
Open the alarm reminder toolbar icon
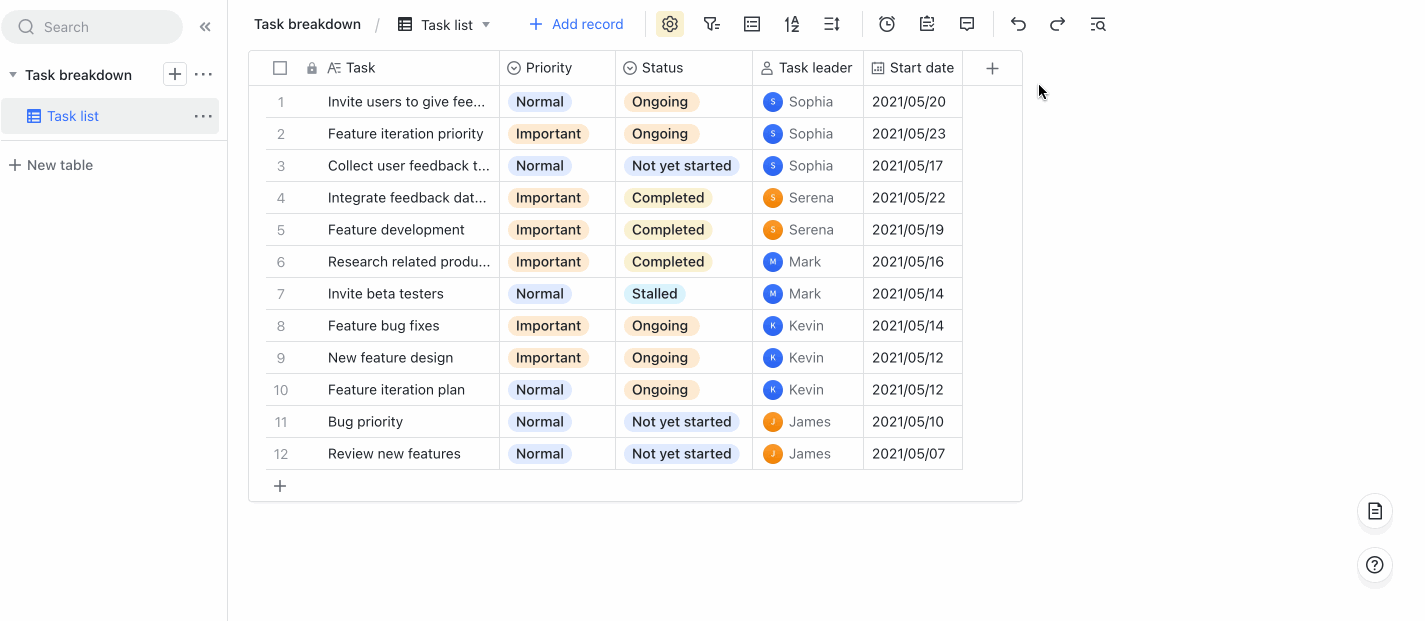[x=886, y=23]
